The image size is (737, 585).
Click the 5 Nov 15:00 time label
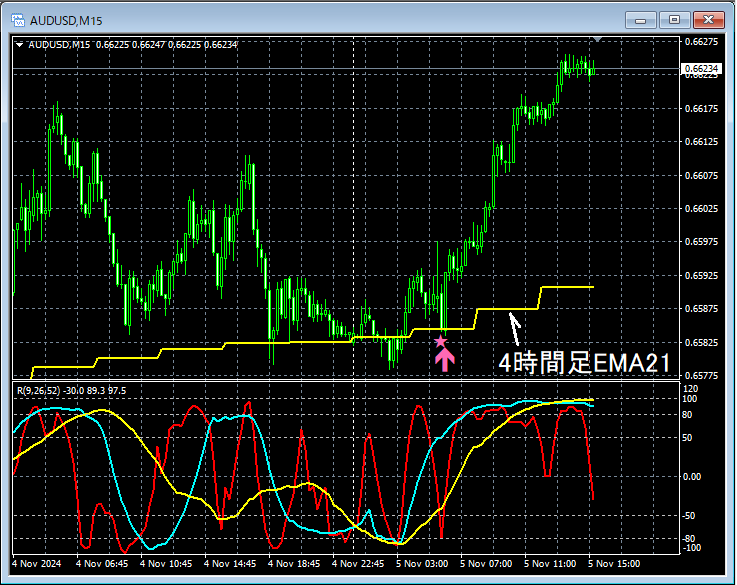(x=614, y=563)
